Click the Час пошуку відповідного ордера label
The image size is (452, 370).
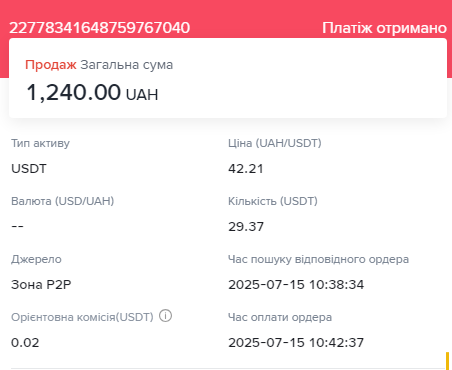pos(318,259)
